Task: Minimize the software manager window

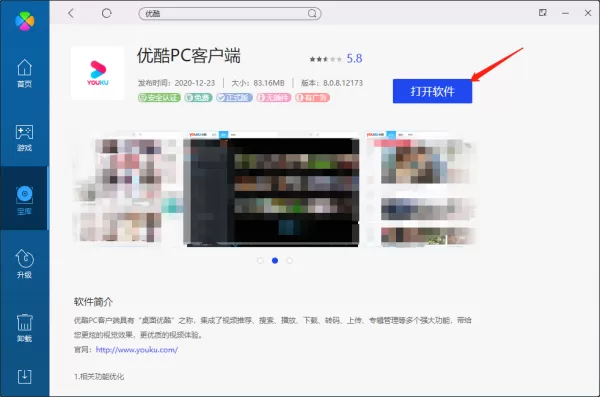Action: click(565, 13)
